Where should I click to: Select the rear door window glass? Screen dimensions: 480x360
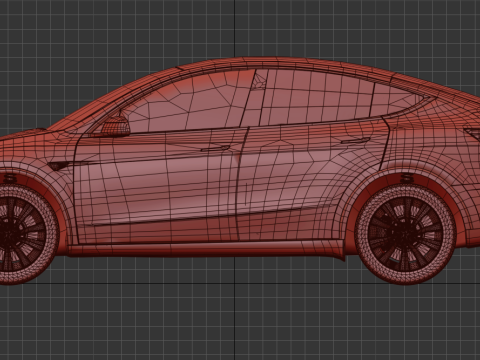317,97
